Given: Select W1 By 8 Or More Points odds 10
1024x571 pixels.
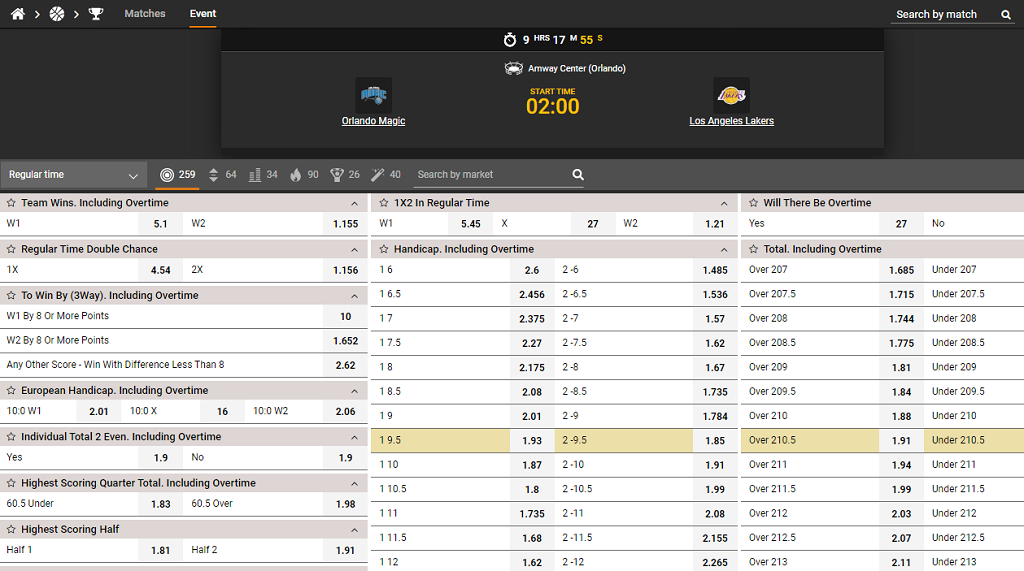Looking at the screenshot, I should (x=345, y=316).
